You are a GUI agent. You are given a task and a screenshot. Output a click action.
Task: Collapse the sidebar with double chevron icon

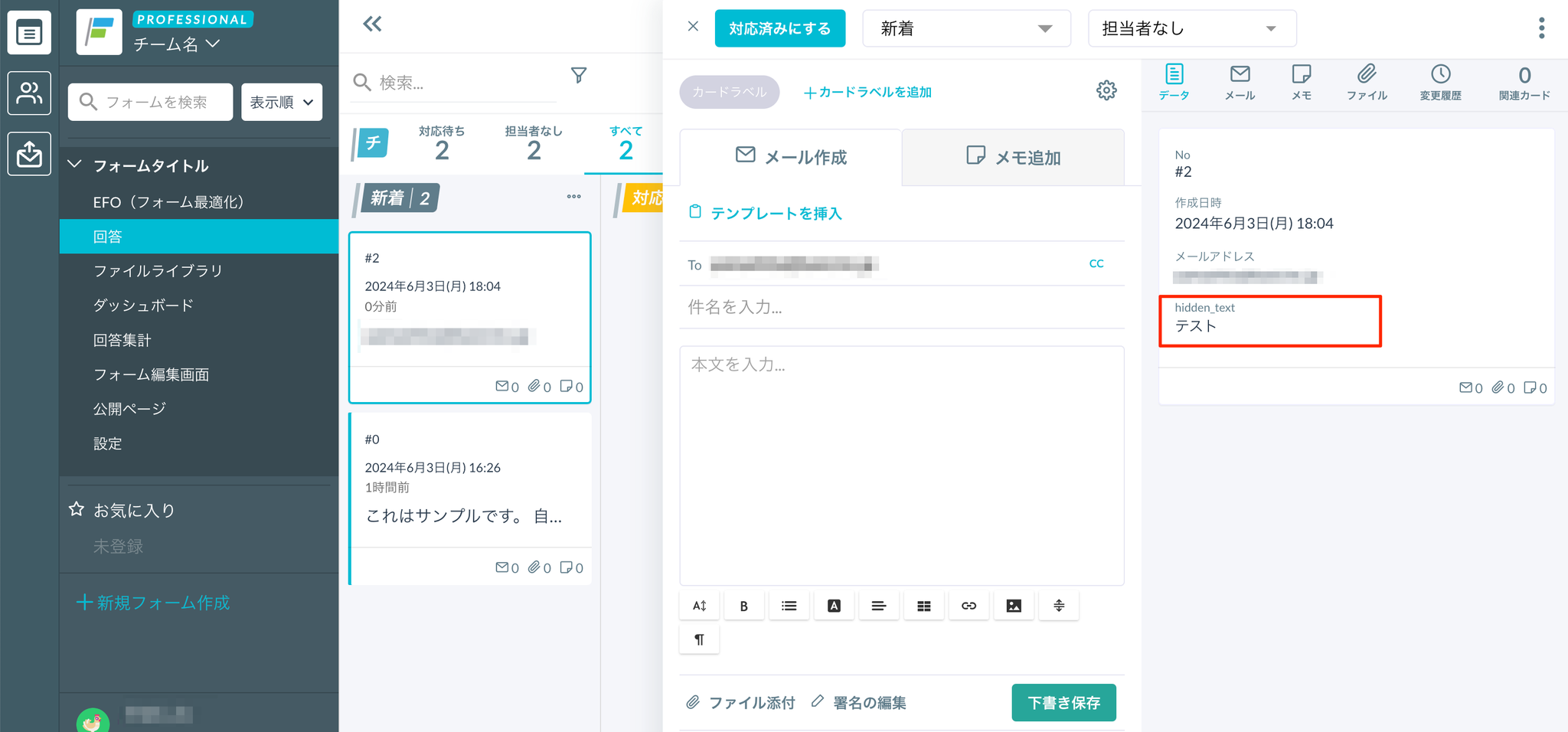(372, 25)
